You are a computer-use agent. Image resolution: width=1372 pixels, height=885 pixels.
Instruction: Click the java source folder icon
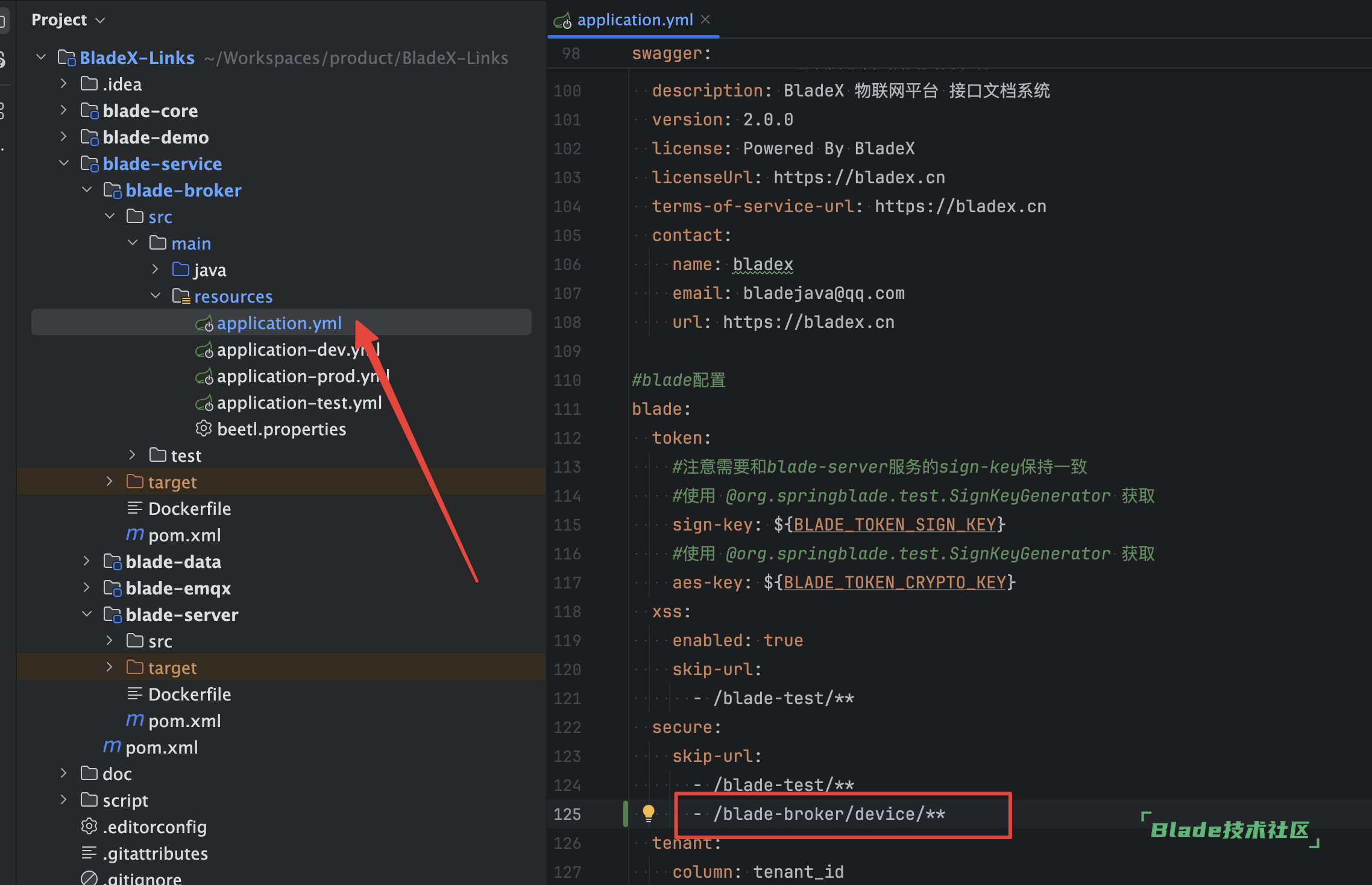181,269
